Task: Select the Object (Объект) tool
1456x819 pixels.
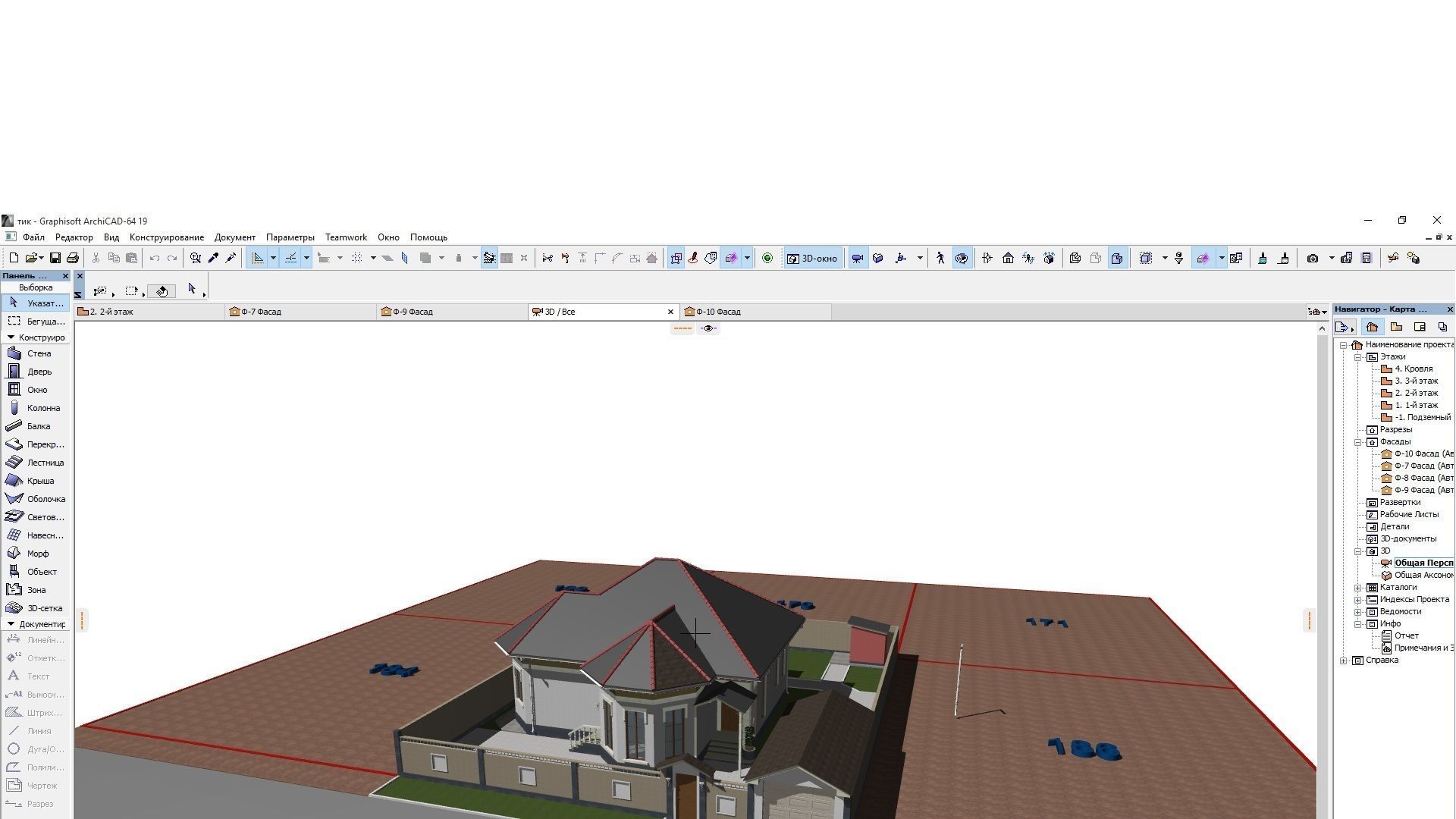Action: click(35, 572)
